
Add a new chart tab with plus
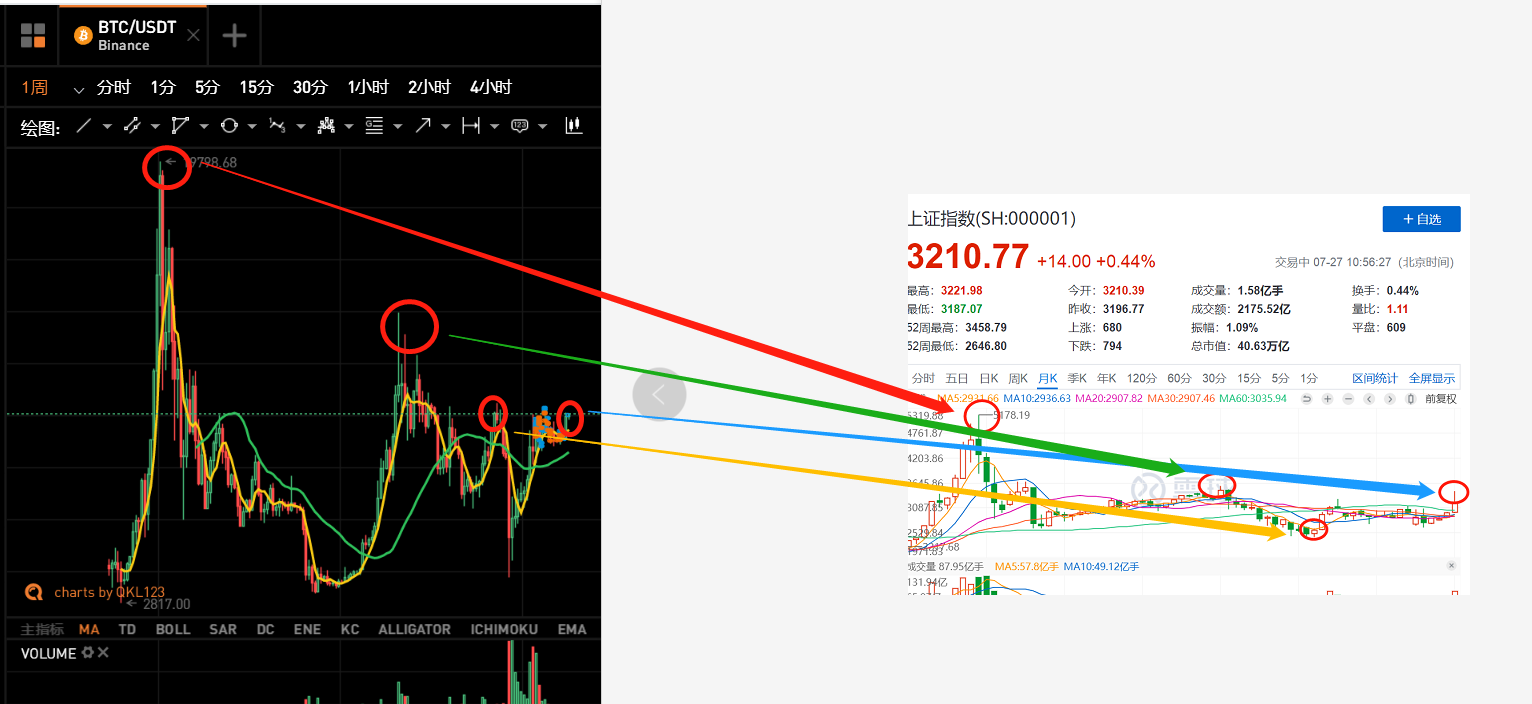tap(234, 36)
